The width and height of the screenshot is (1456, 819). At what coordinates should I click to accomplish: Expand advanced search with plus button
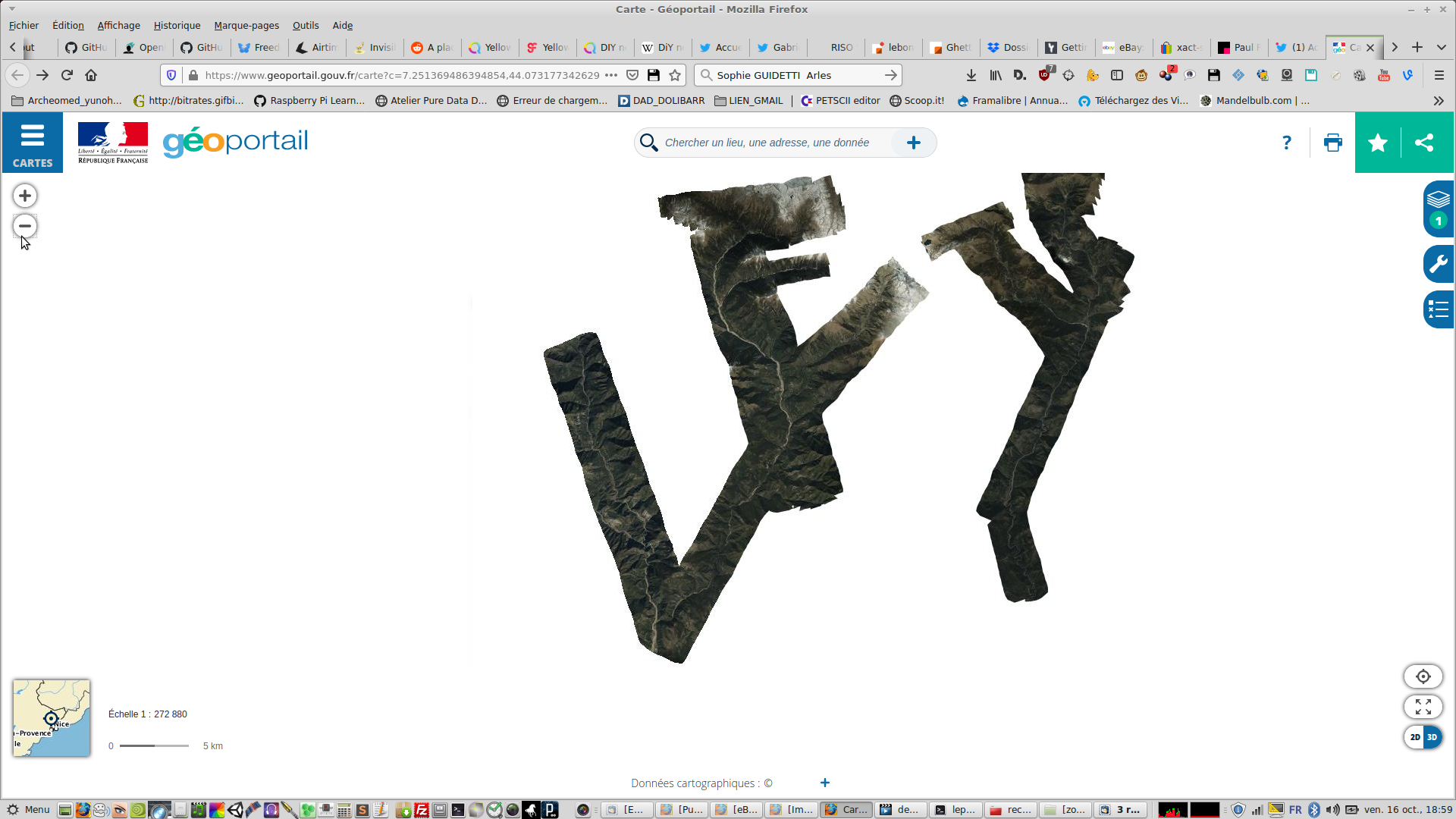[913, 143]
